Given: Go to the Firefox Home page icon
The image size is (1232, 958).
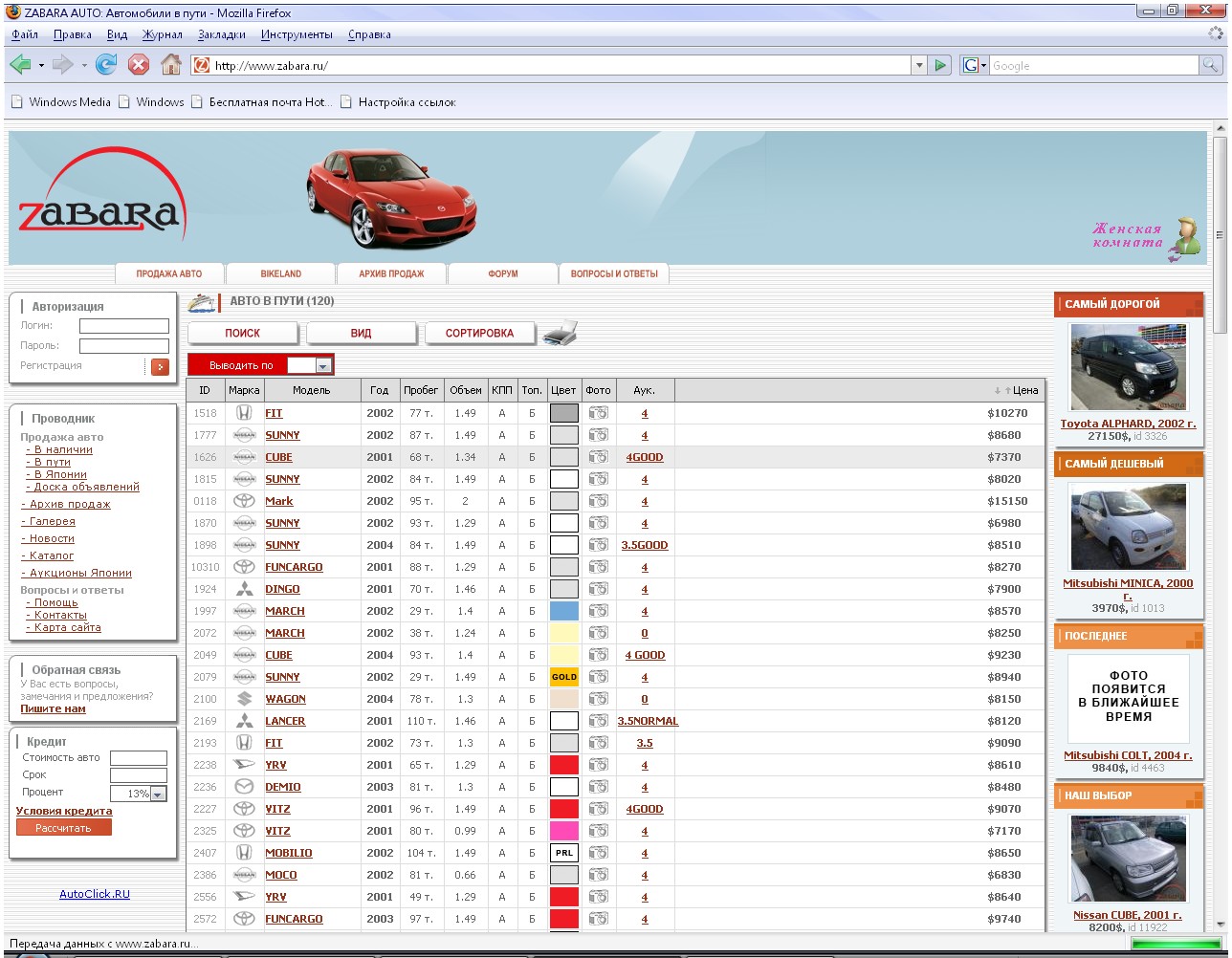Looking at the screenshot, I should [x=171, y=65].
